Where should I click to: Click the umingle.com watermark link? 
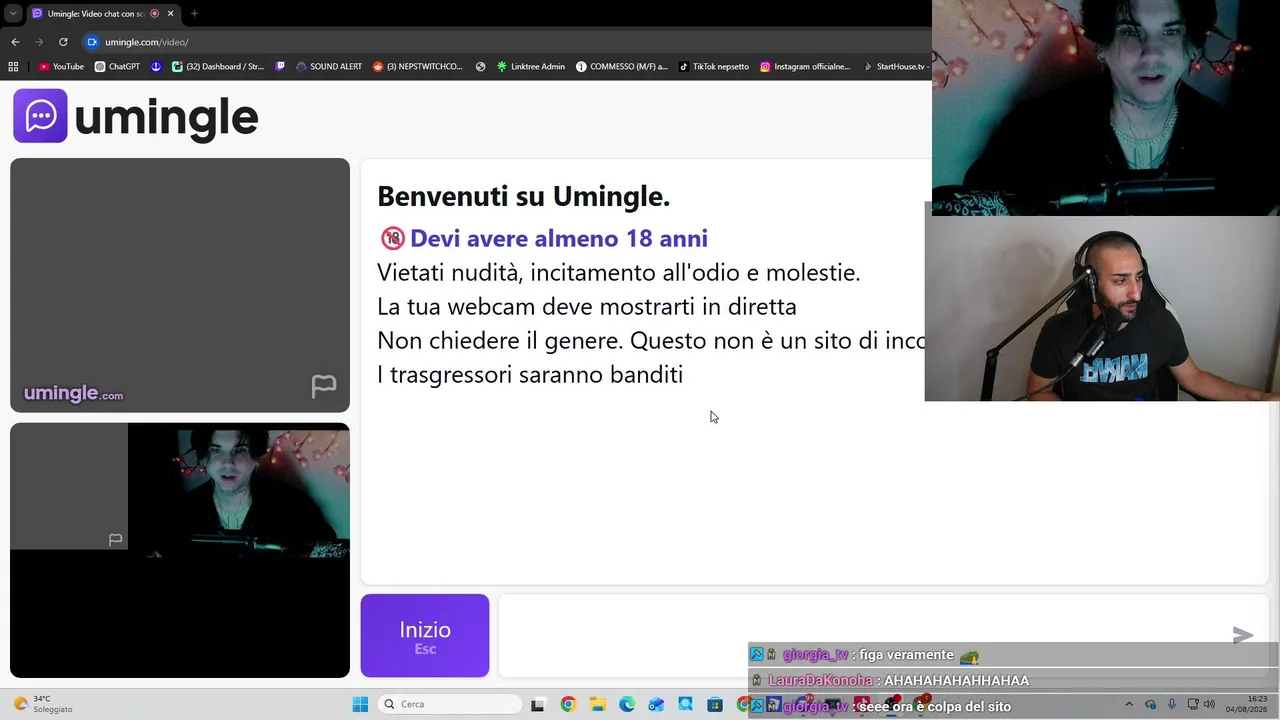[73, 393]
